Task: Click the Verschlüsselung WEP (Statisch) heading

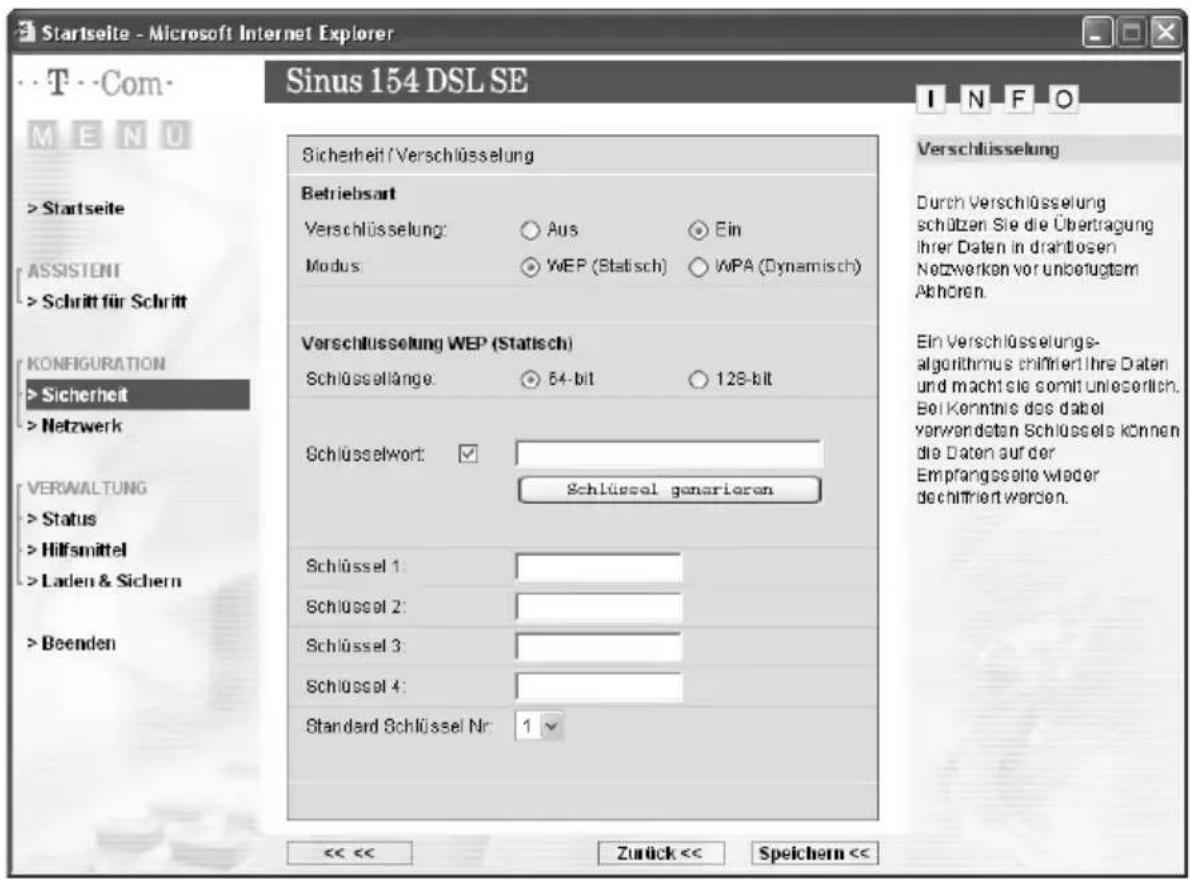Action: click(x=437, y=343)
